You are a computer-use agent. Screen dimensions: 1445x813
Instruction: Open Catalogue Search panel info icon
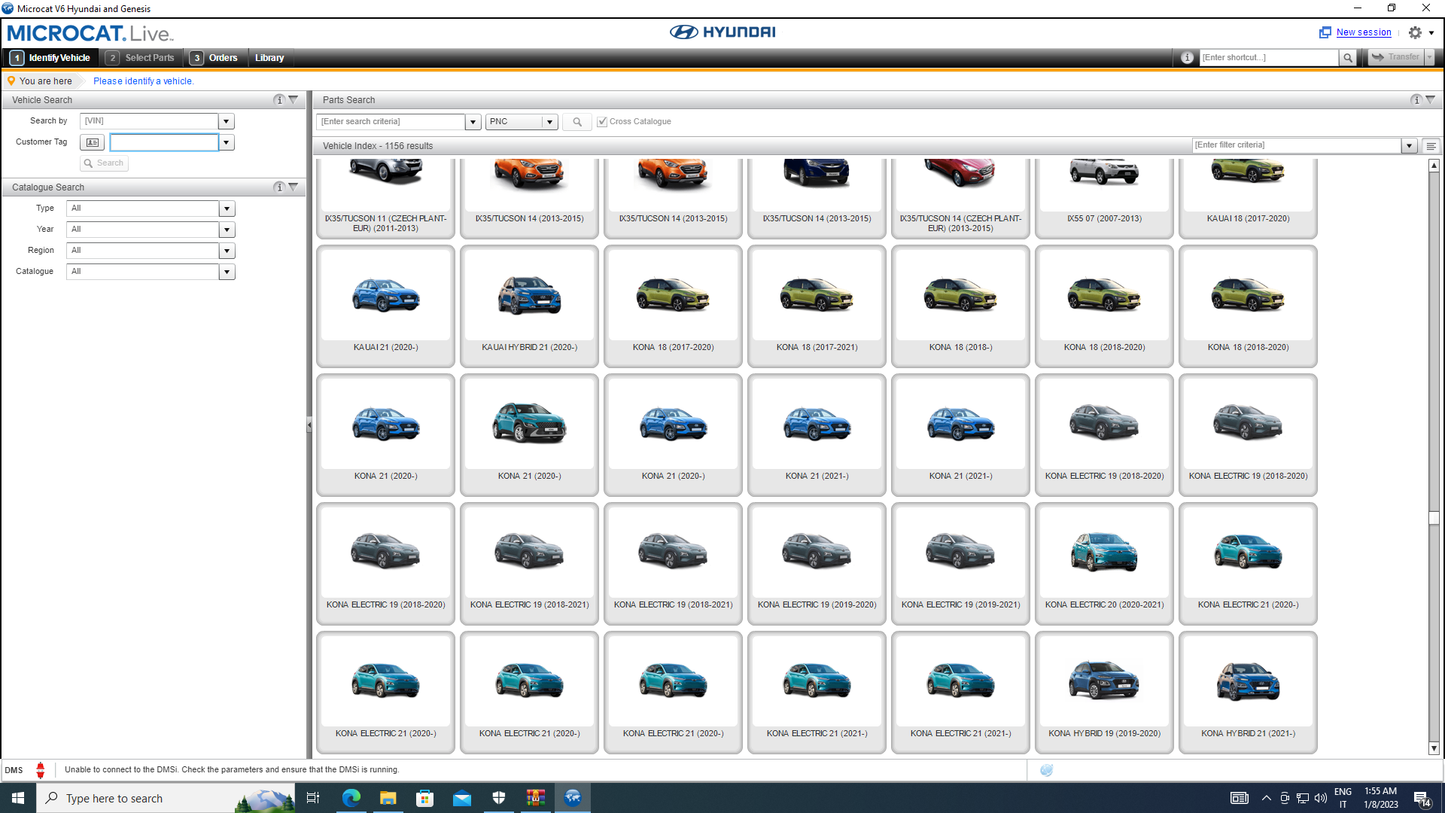(279, 187)
